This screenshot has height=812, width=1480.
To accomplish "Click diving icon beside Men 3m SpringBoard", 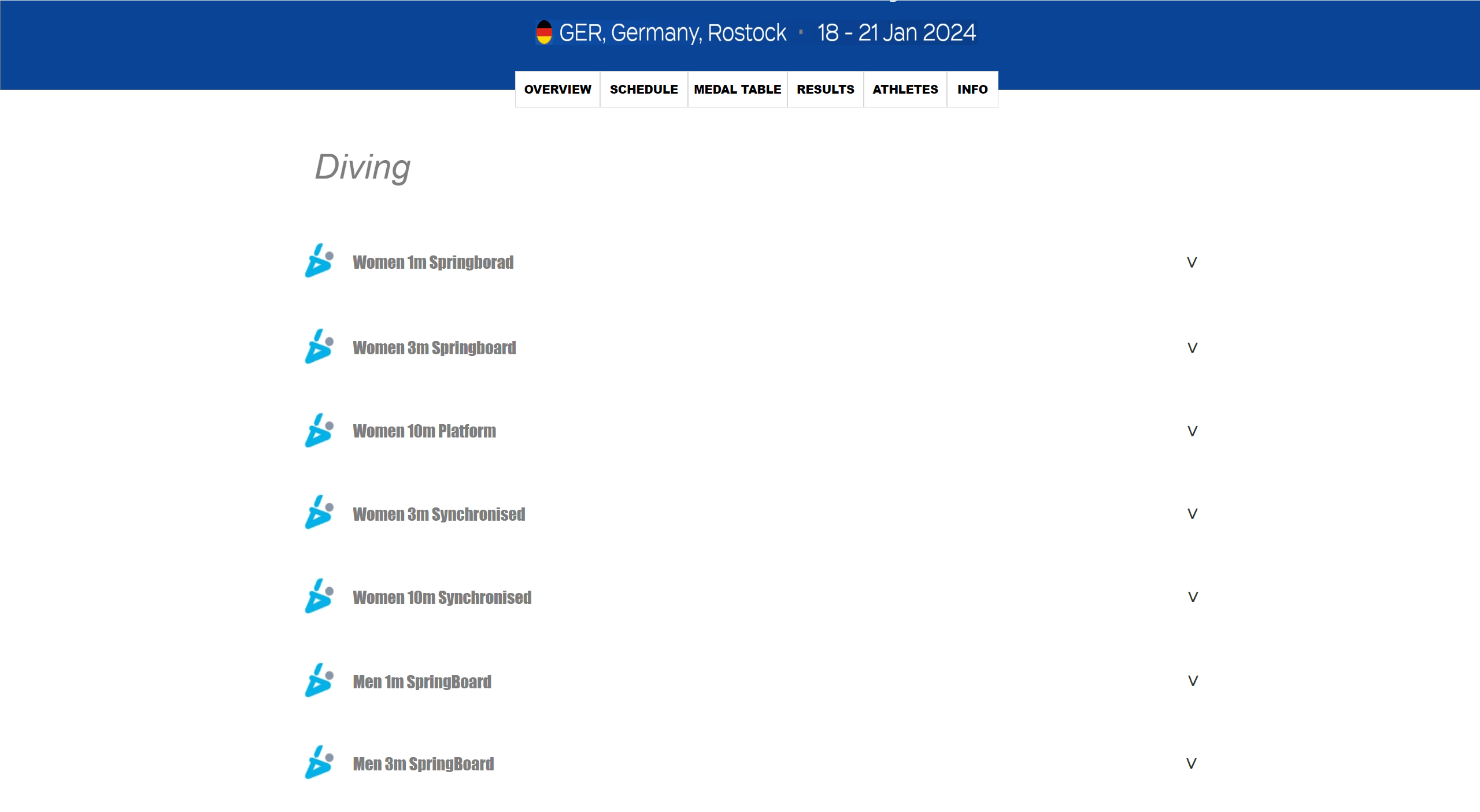I will pos(319,763).
